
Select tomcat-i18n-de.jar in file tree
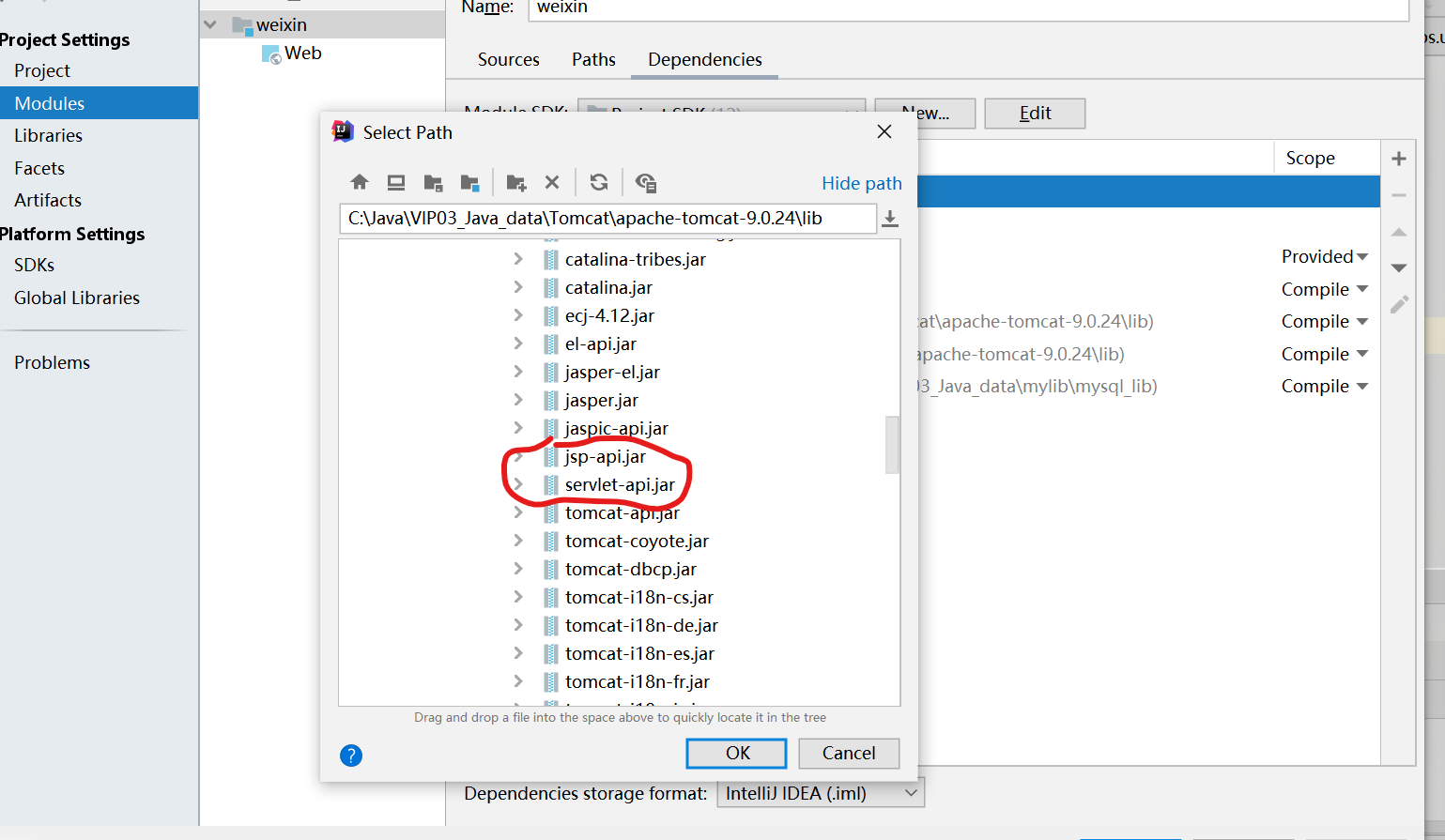point(641,625)
